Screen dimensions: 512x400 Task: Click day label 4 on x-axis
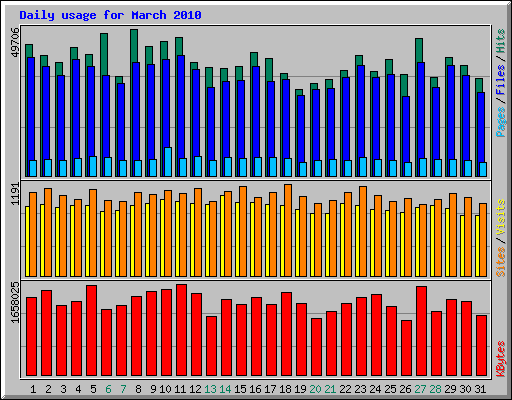[78, 389]
